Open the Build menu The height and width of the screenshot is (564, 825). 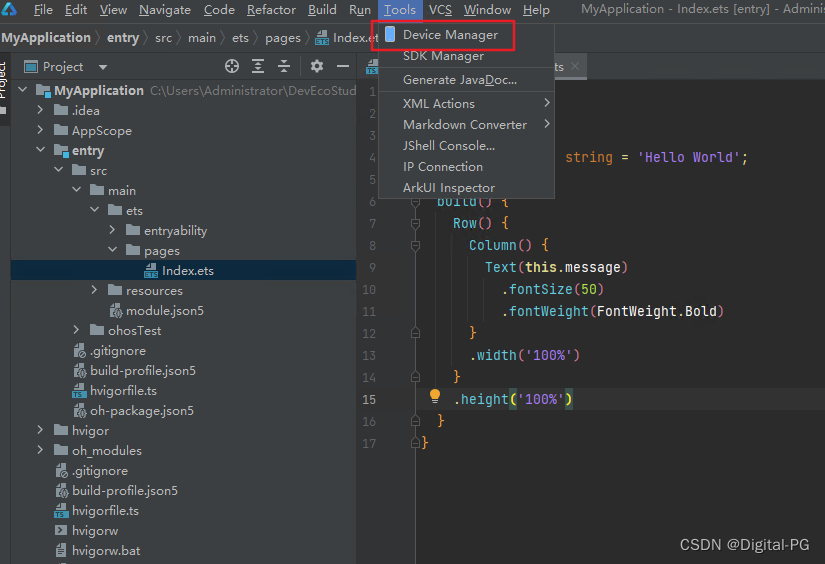(x=322, y=9)
